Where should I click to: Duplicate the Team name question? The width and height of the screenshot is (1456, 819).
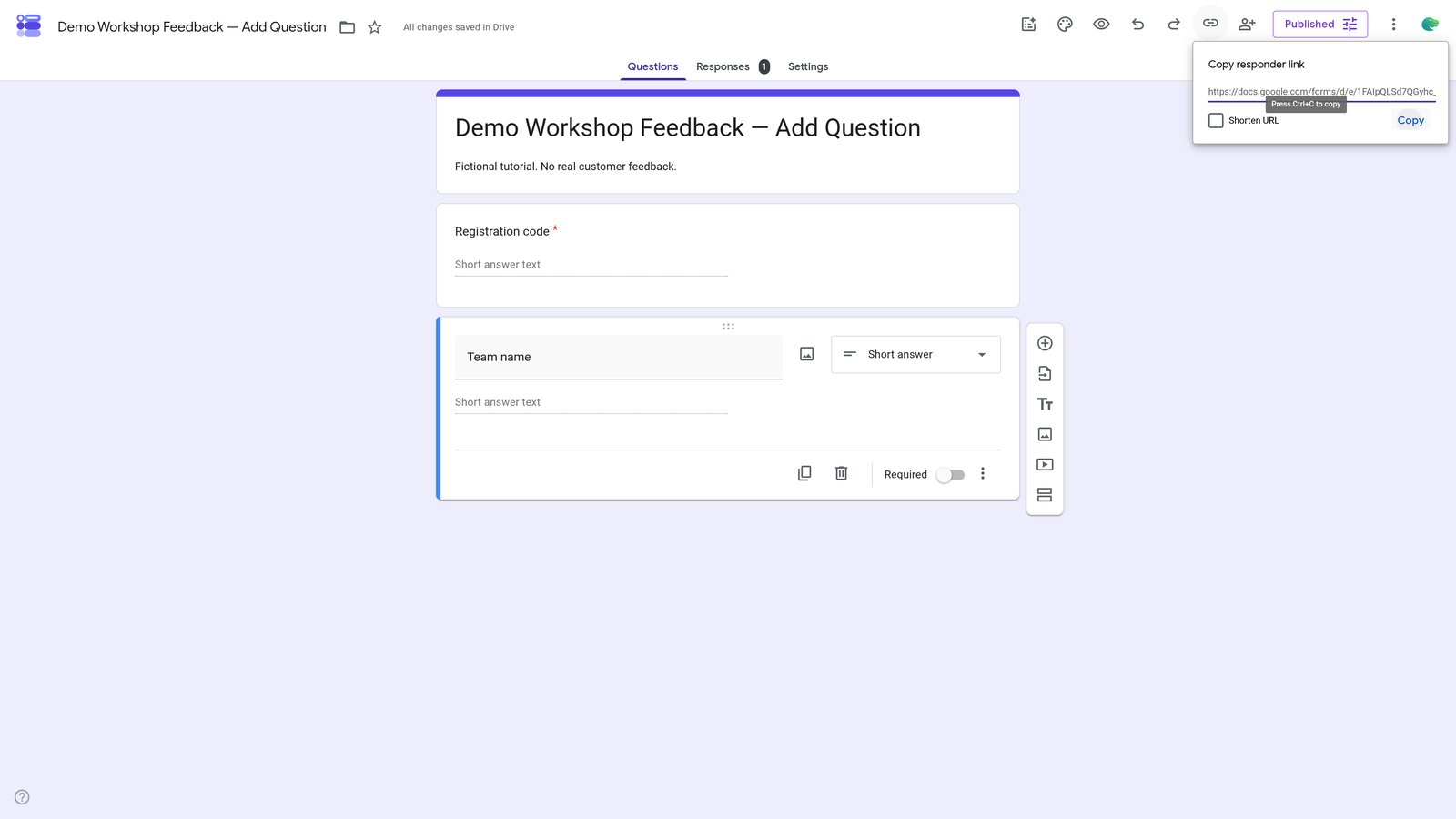pyautogui.click(x=804, y=473)
